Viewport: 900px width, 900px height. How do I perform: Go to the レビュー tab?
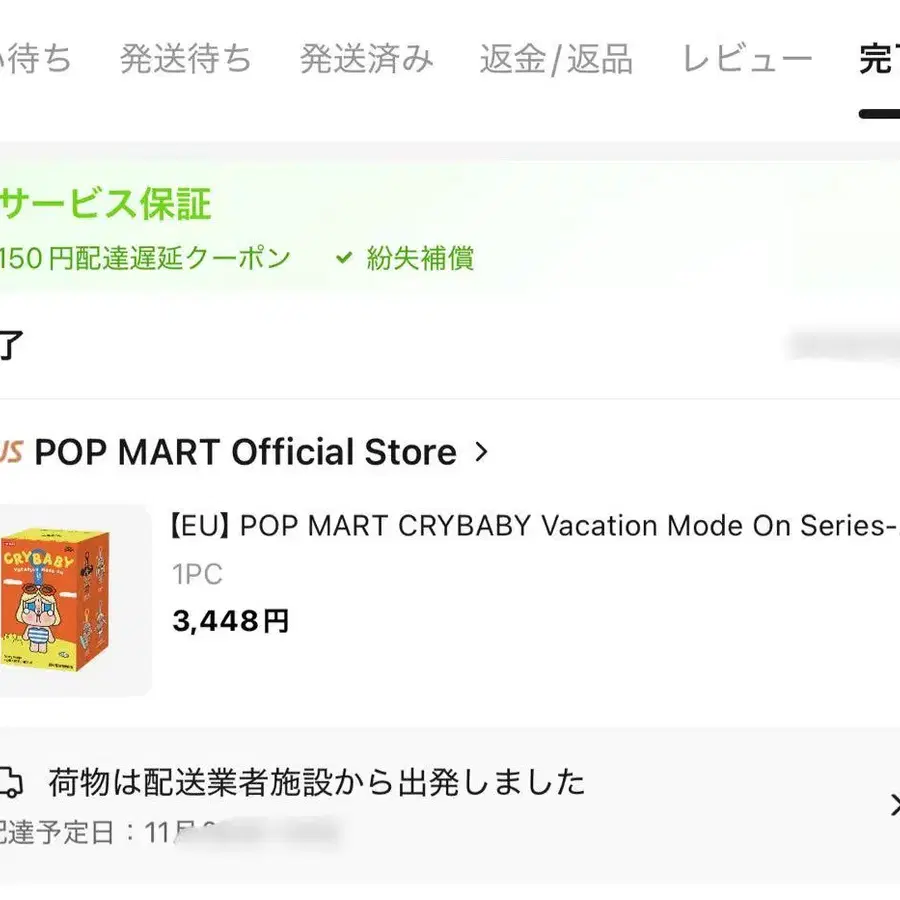click(747, 60)
